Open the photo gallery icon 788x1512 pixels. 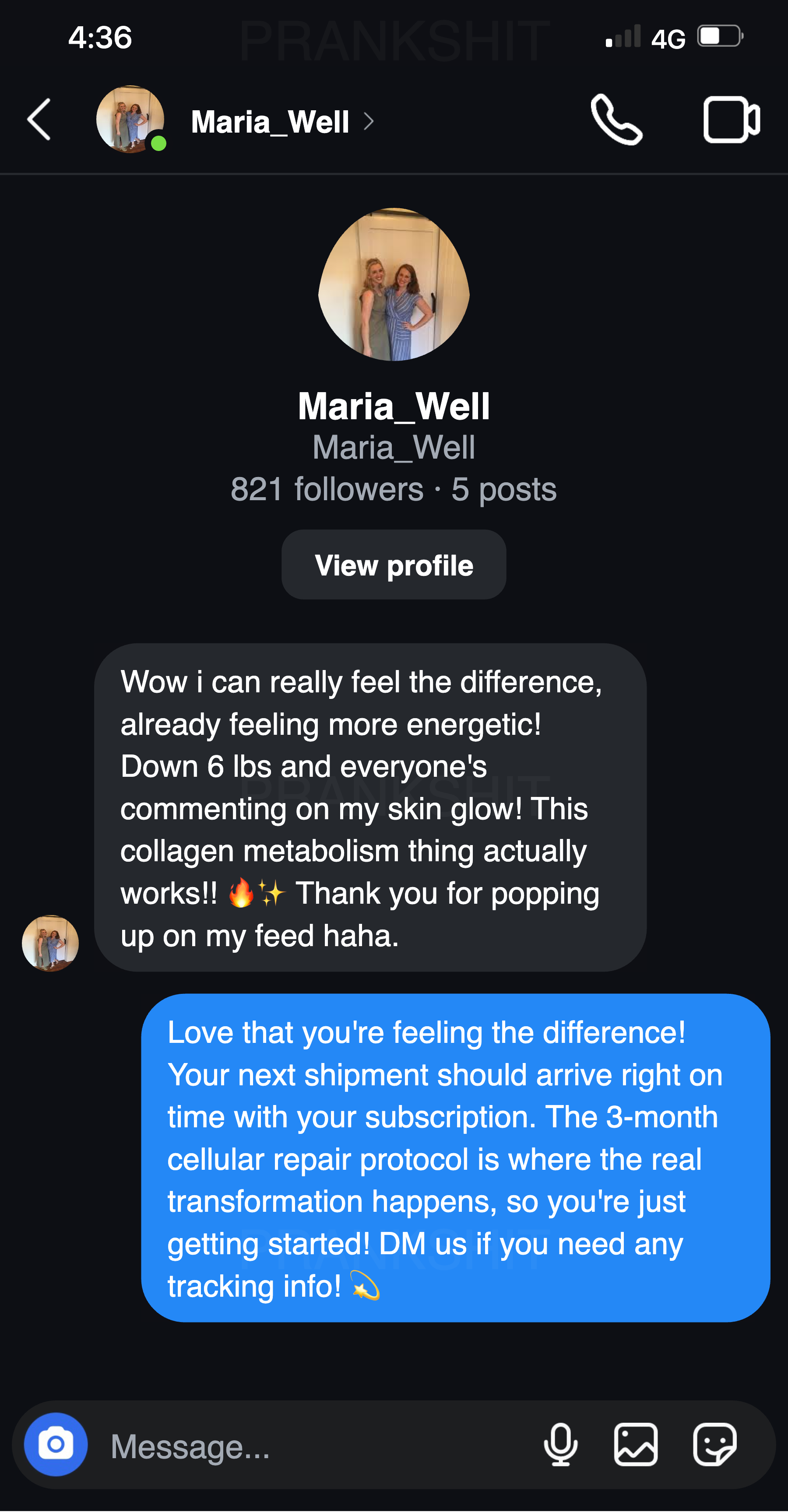tap(635, 1445)
